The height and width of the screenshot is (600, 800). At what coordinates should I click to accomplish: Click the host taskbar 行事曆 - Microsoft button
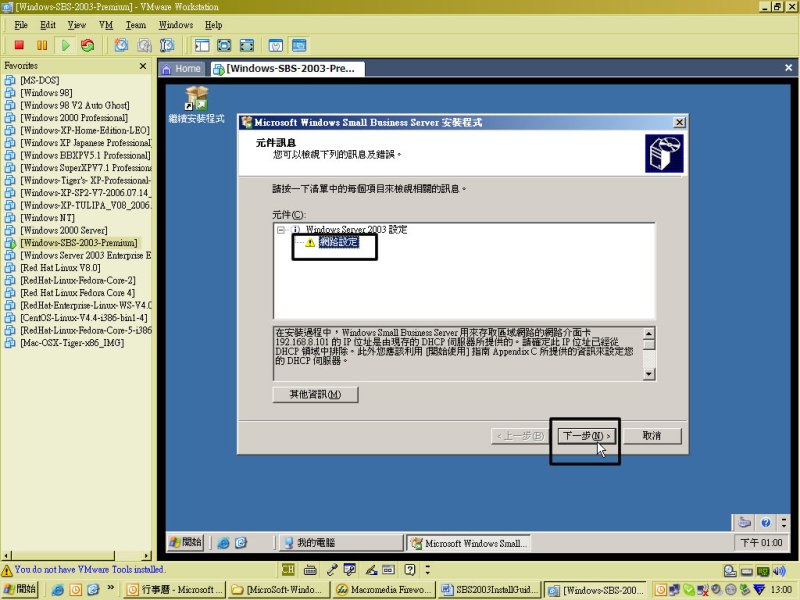click(175, 590)
